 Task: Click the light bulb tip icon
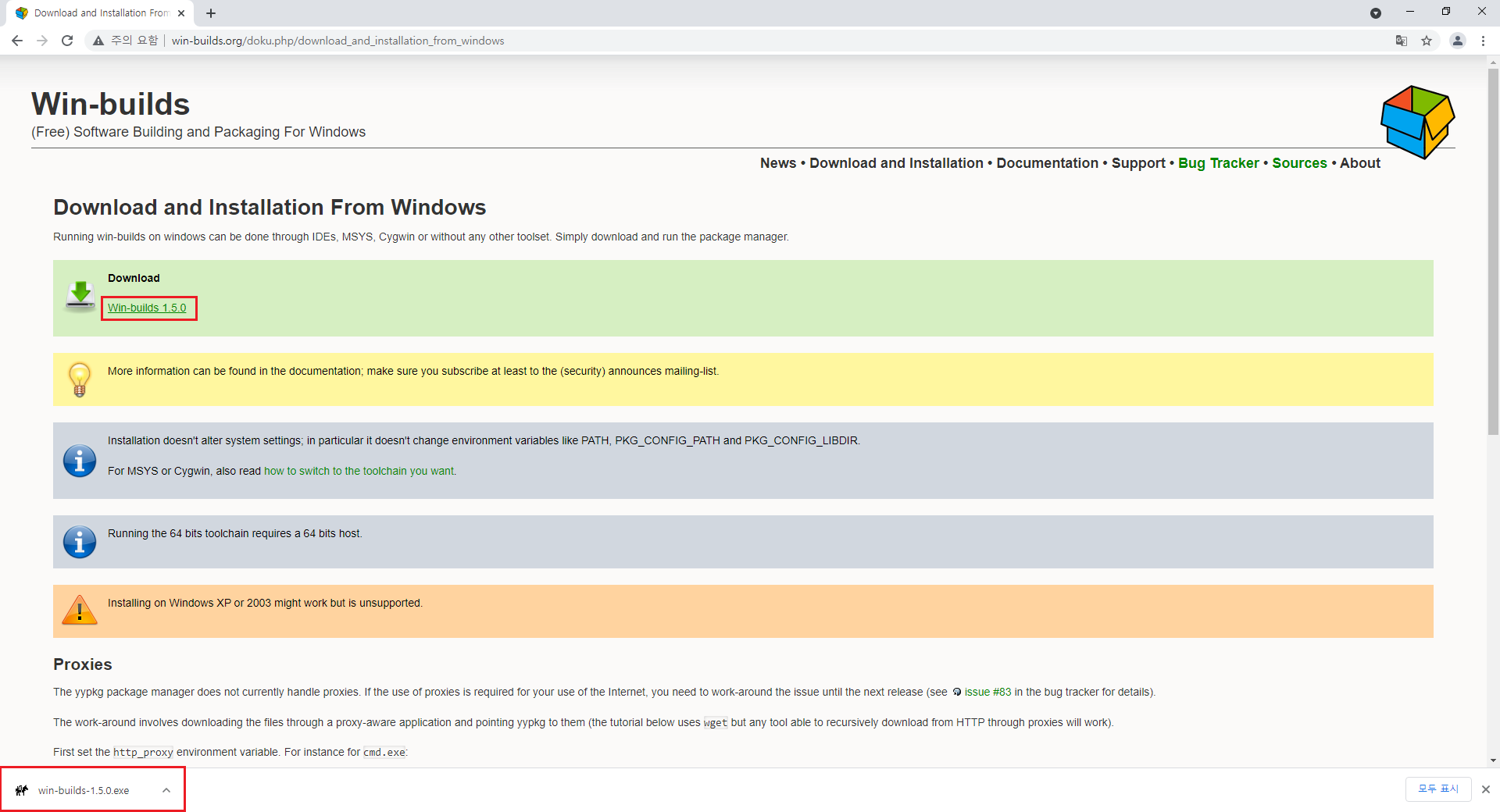click(x=80, y=379)
